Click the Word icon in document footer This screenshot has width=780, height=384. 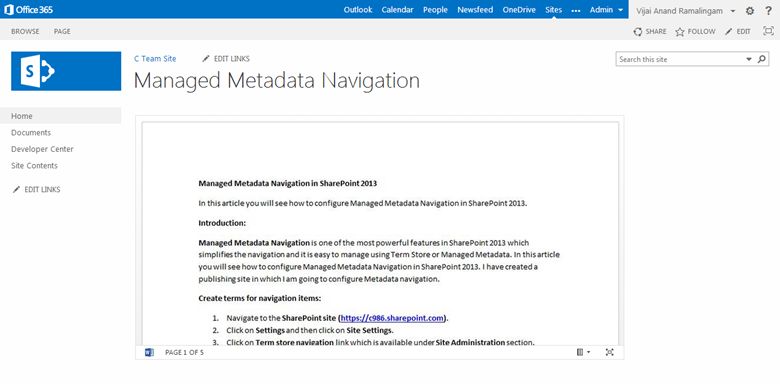tap(149, 352)
